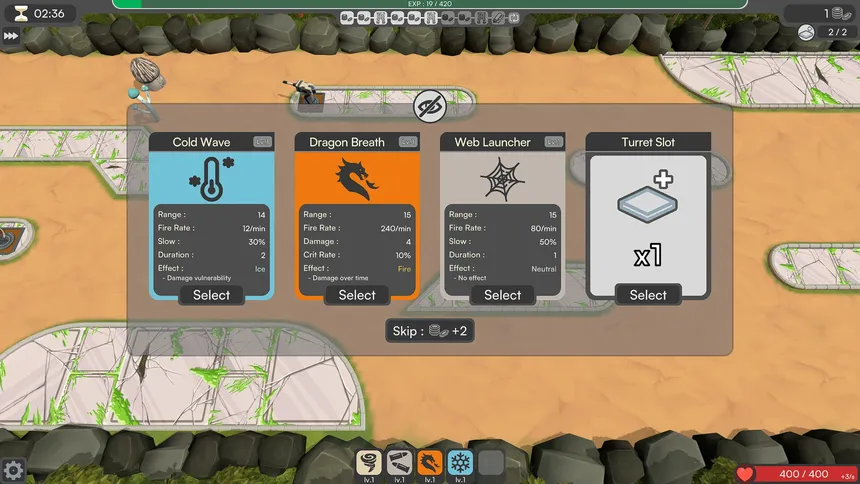
Task: Click the 2 / 2 slot counter text
Action: (838, 32)
